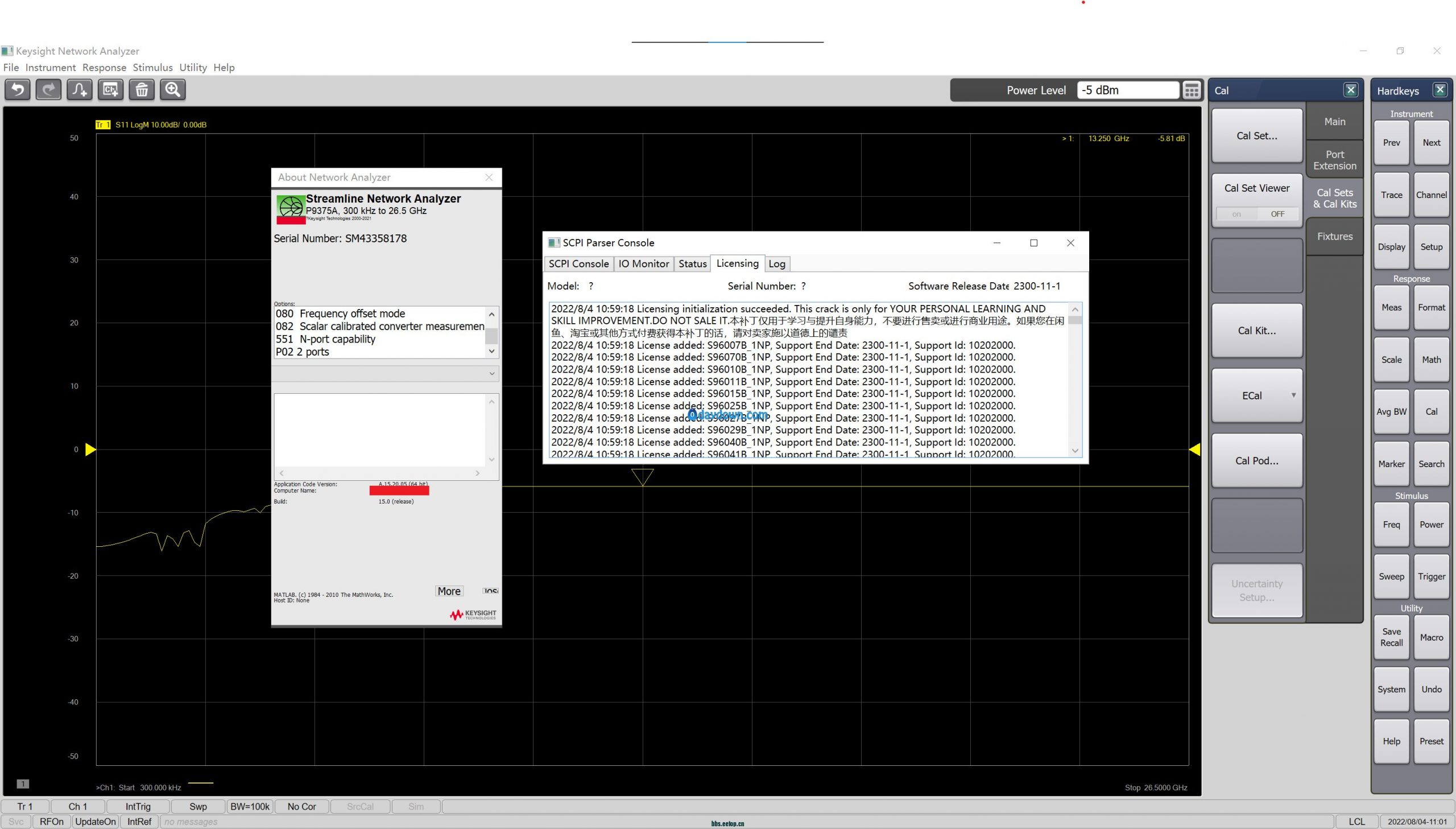Viewport: 1456px width, 829px height.
Task: Click the Swp sweep status field
Action: pyautogui.click(x=198, y=806)
